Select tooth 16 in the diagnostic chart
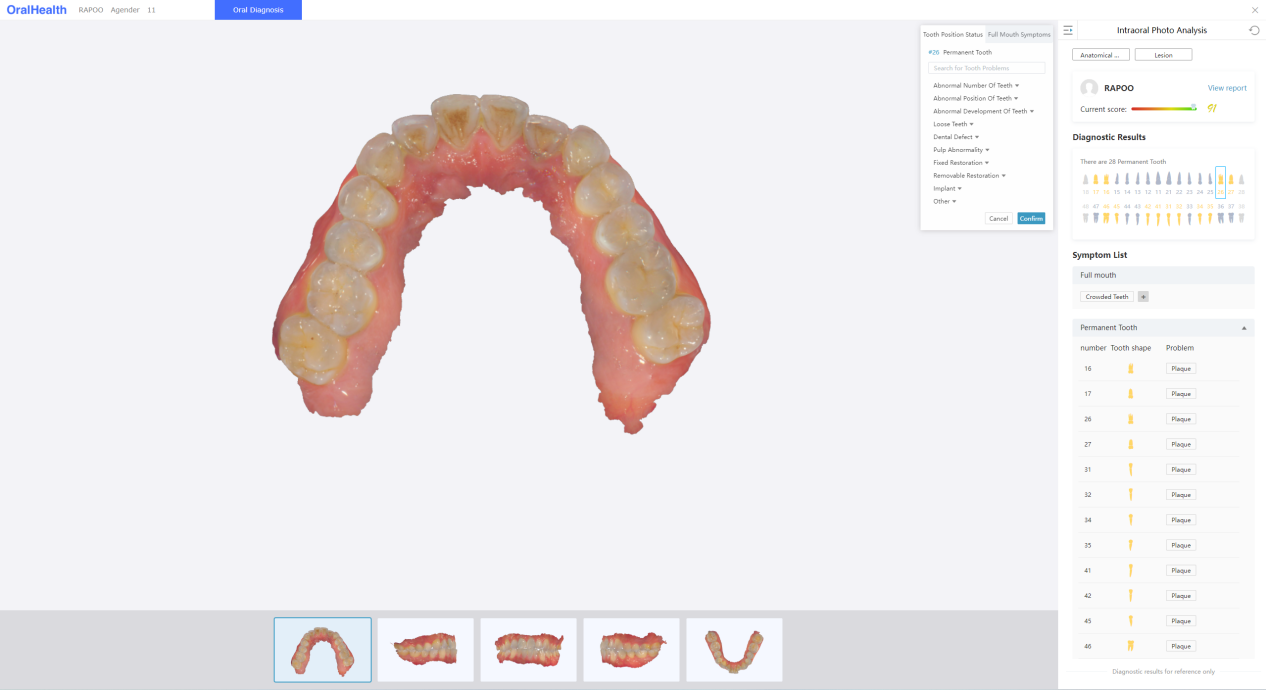This screenshot has height=690, width=1266. 1106,183
